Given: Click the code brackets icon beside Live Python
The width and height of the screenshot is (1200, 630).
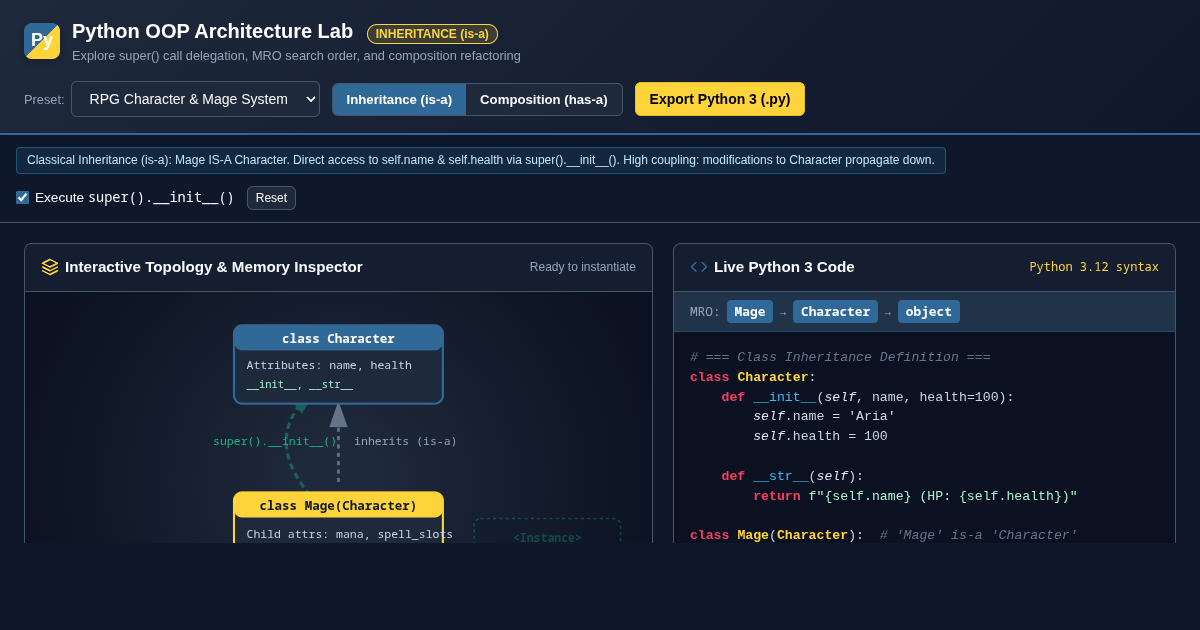Looking at the screenshot, I should click(x=699, y=267).
